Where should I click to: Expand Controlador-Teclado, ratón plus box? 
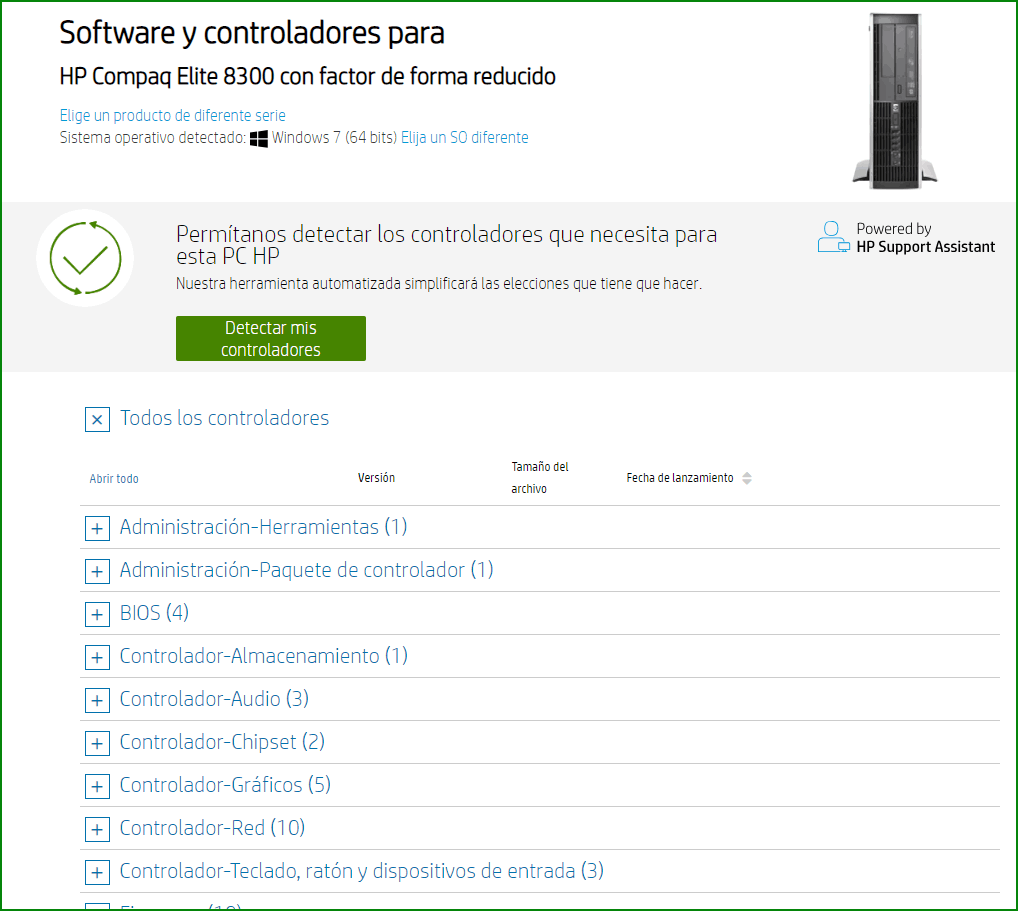[x=97, y=872]
